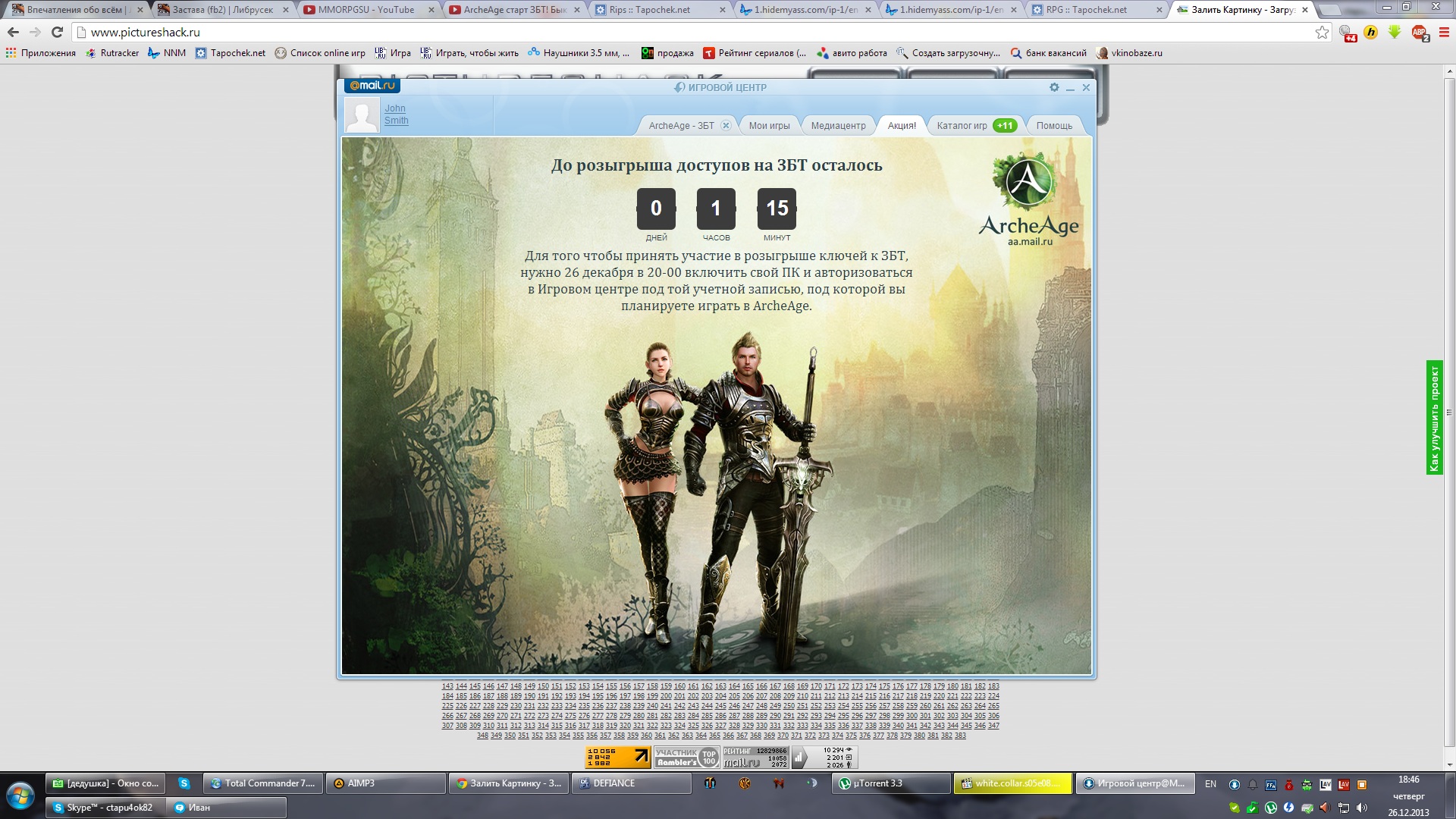The image size is (1456, 819).
Task: Click the green download arrow extension
Action: [x=1395, y=32]
